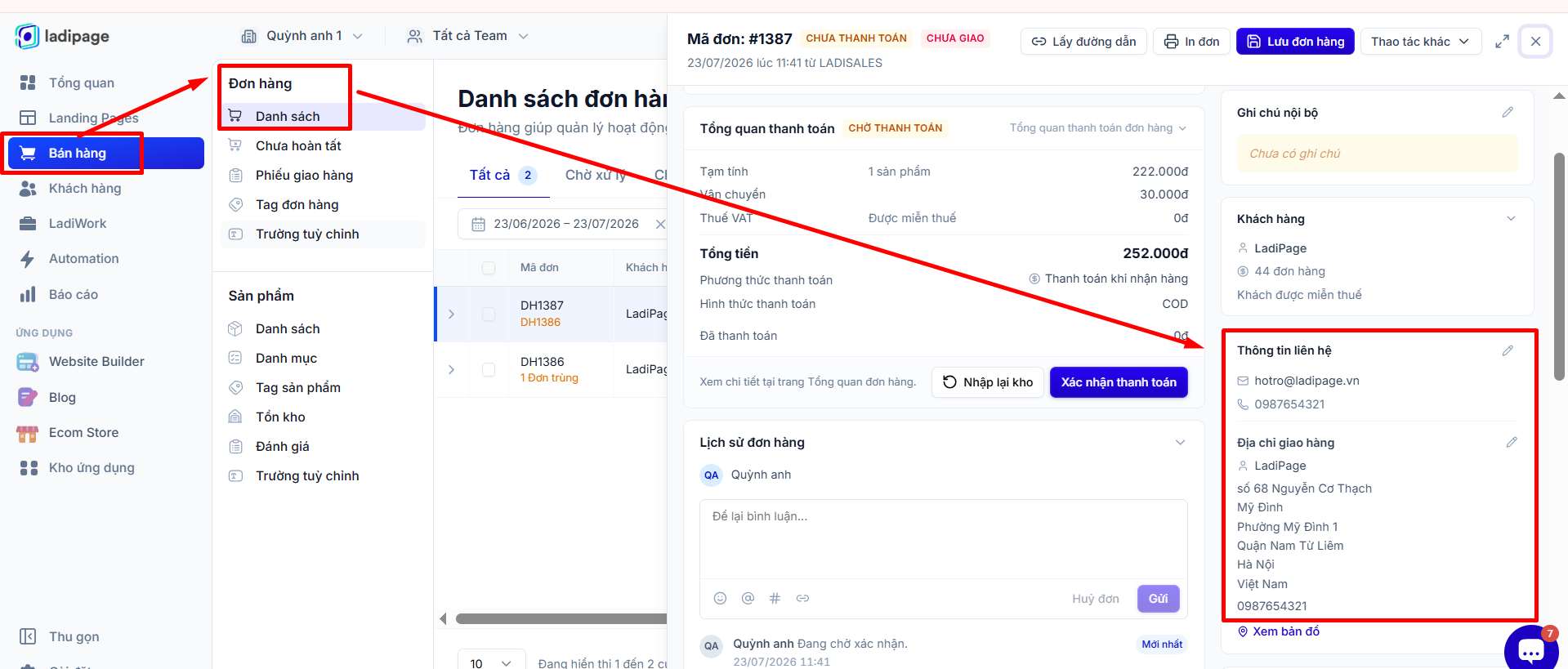The image size is (1568, 669).
Task: Open Tổng quan dashboard in sidebar
Action: pyautogui.click(x=81, y=83)
